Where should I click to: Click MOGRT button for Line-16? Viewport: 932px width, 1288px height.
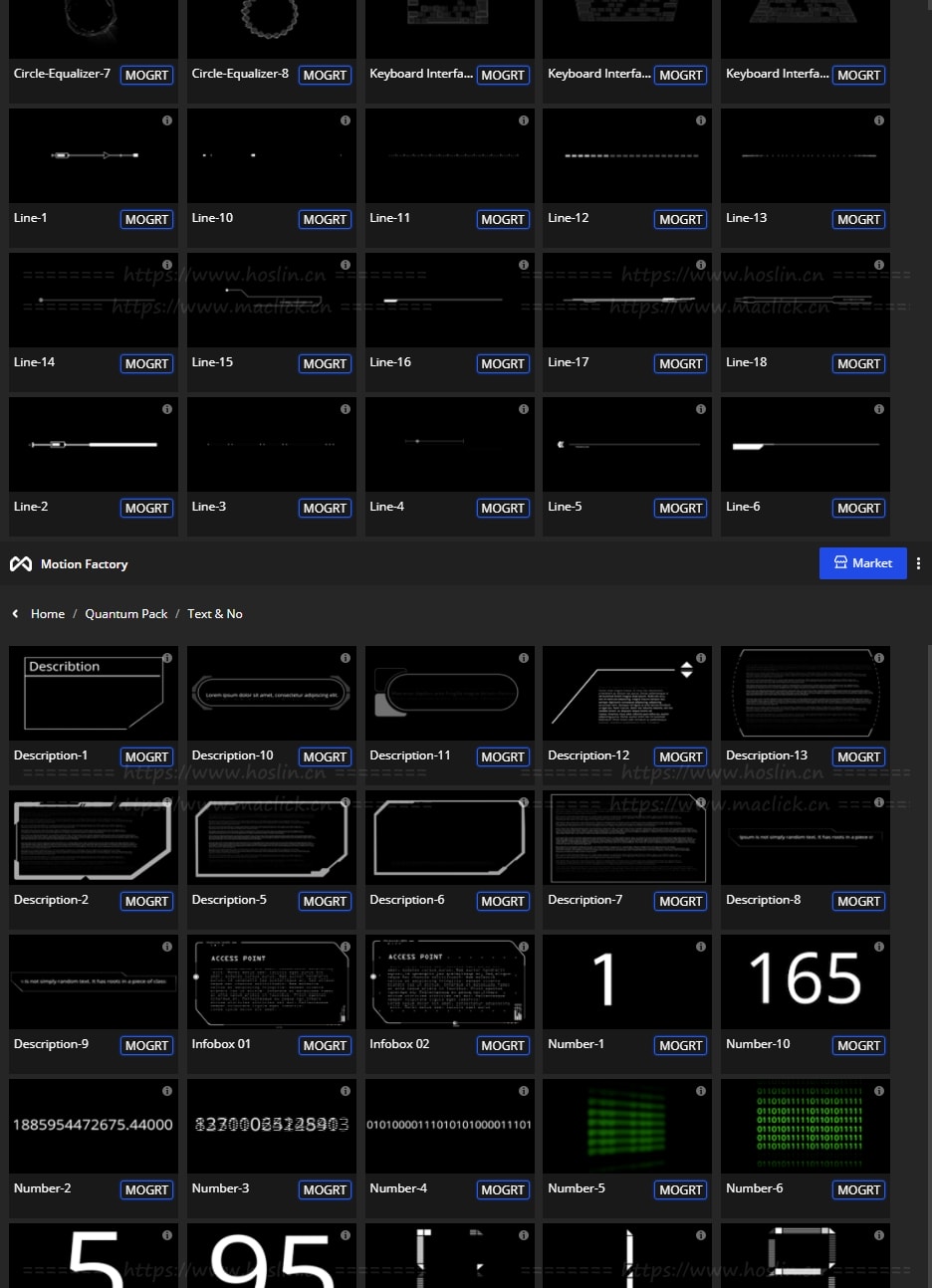click(503, 363)
